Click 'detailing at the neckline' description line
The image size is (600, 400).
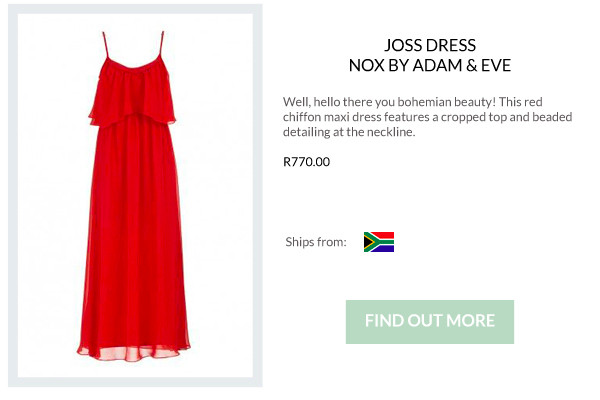click(x=349, y=132)
